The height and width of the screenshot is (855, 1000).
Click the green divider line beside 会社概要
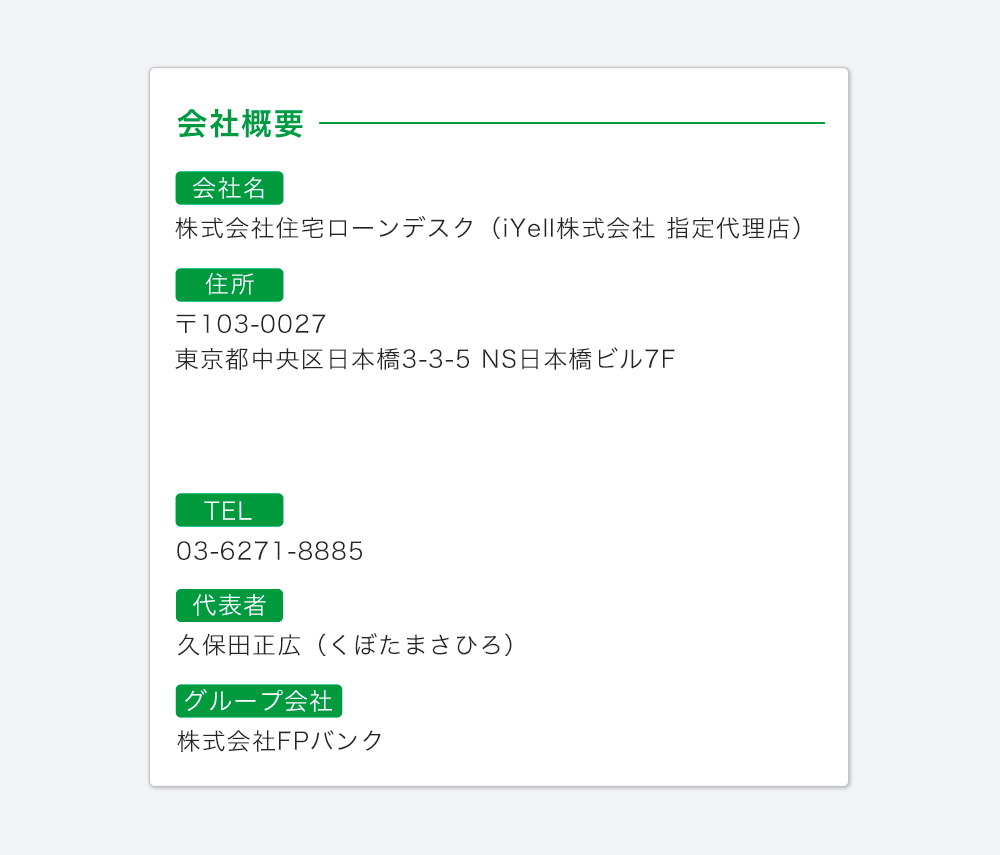pyautogui.click(x=571, y=123)
